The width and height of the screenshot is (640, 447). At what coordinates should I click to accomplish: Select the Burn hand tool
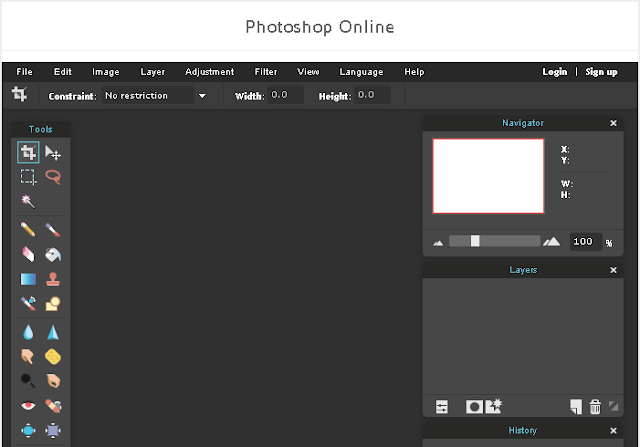pos(53,381)
